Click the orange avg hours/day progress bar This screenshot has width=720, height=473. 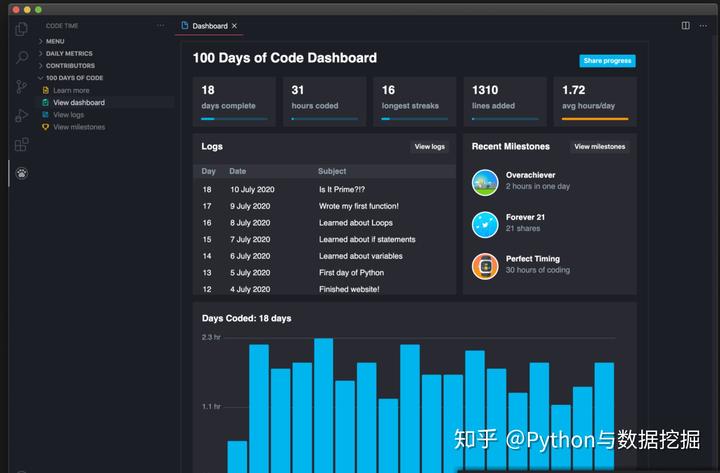click(x=595, y=119)
